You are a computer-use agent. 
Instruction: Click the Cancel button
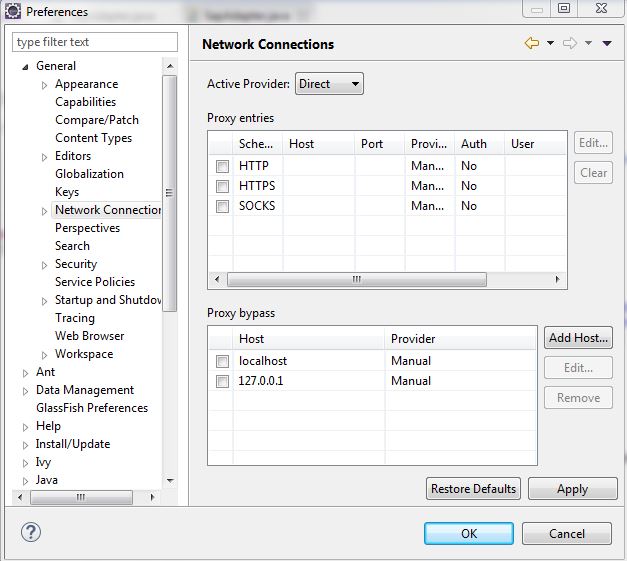(567, 533)
